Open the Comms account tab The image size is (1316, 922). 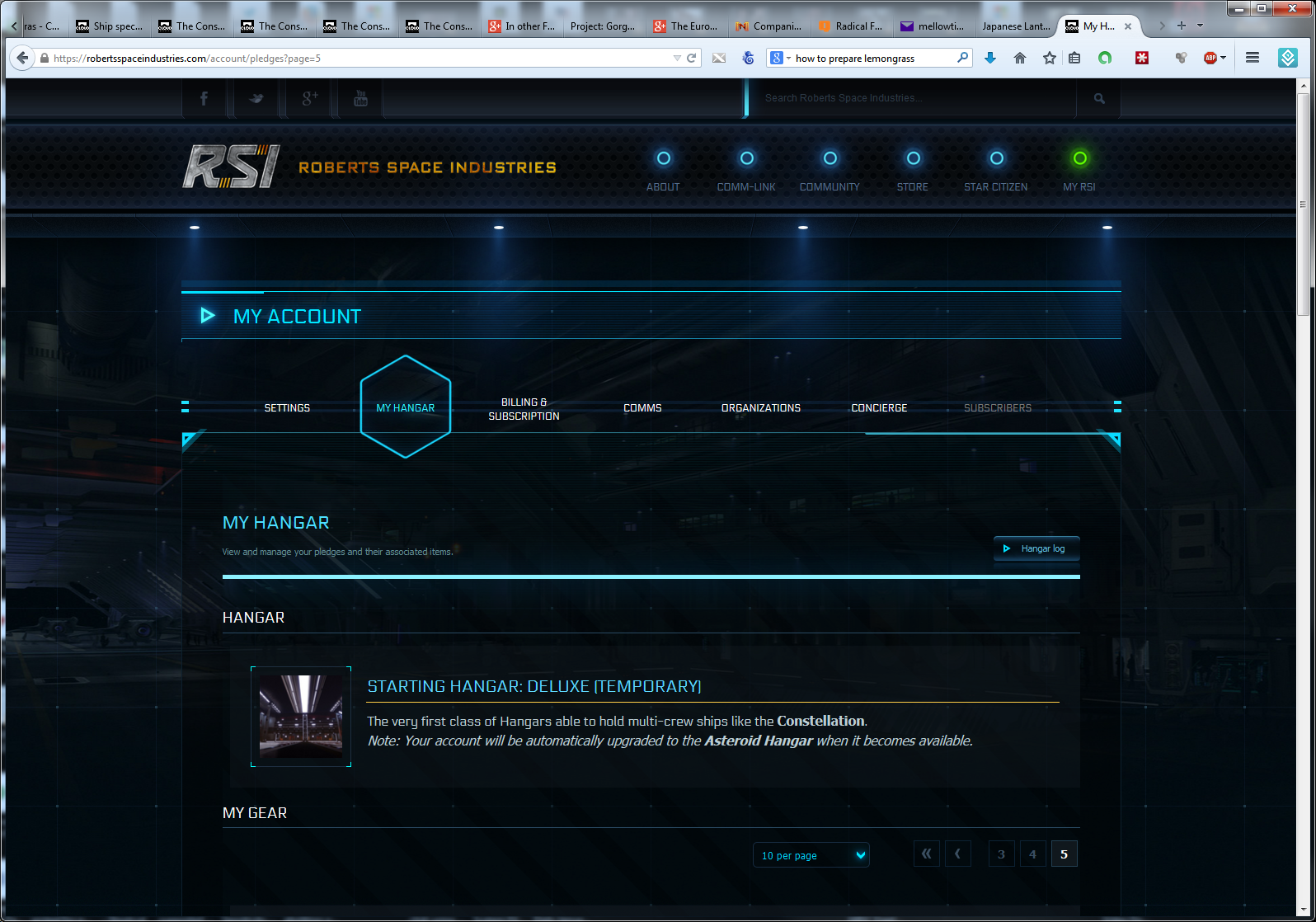coord(642,408)
